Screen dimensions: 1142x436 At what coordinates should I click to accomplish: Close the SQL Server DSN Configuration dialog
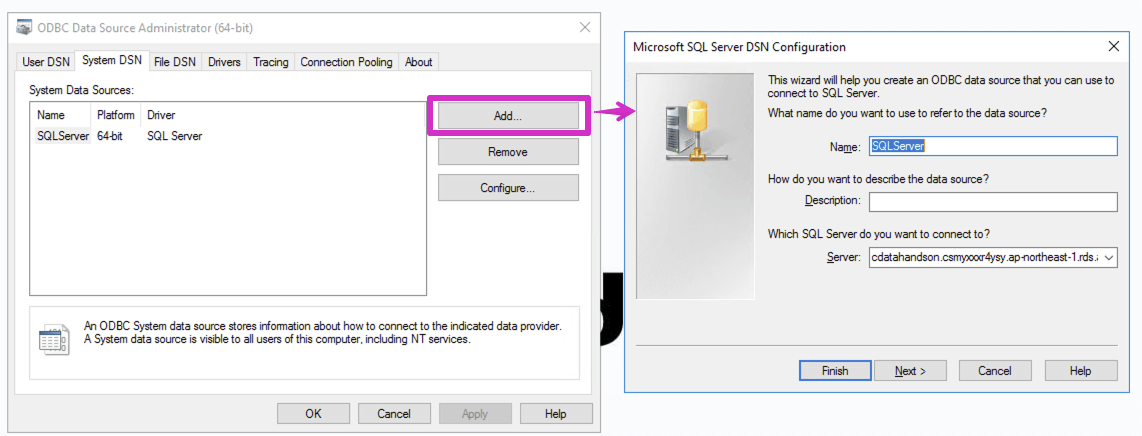coord(1113,46)
